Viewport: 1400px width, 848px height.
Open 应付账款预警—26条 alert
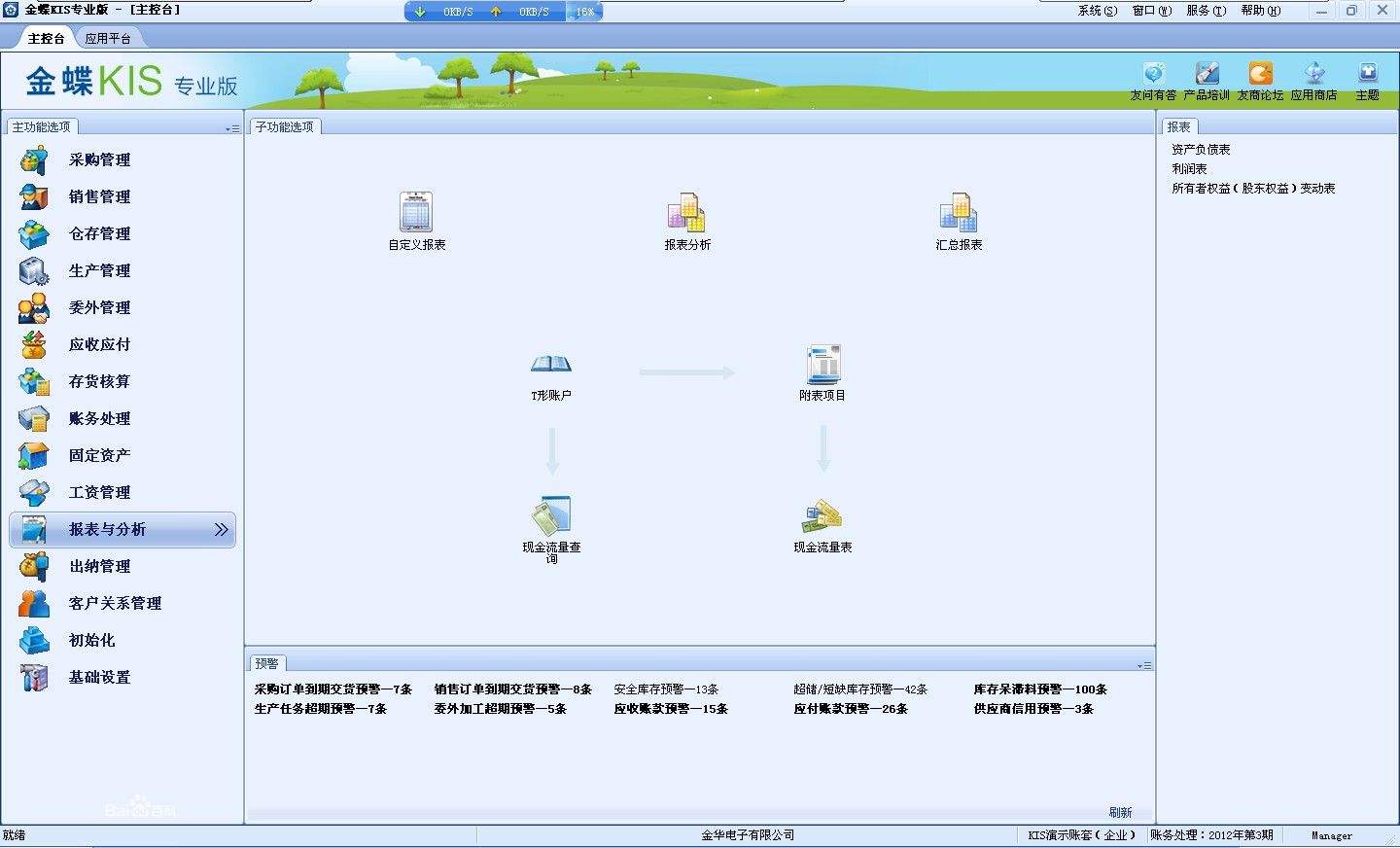point(851,709)
